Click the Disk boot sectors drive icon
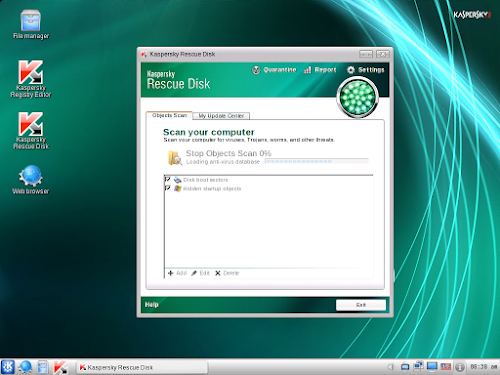The width and height of the screenshot is (500, 375). pyautogui.click(x=178, y=180)
